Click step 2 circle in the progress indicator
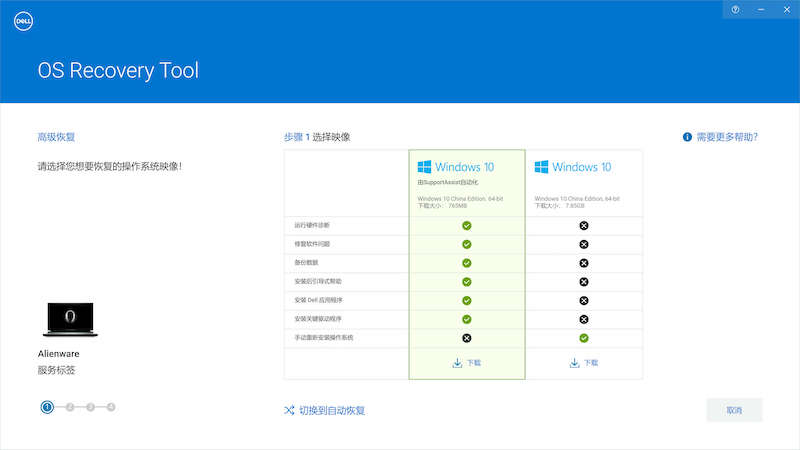Image resolution: width=800 pixels, height=450 pixels. [70, 407]
